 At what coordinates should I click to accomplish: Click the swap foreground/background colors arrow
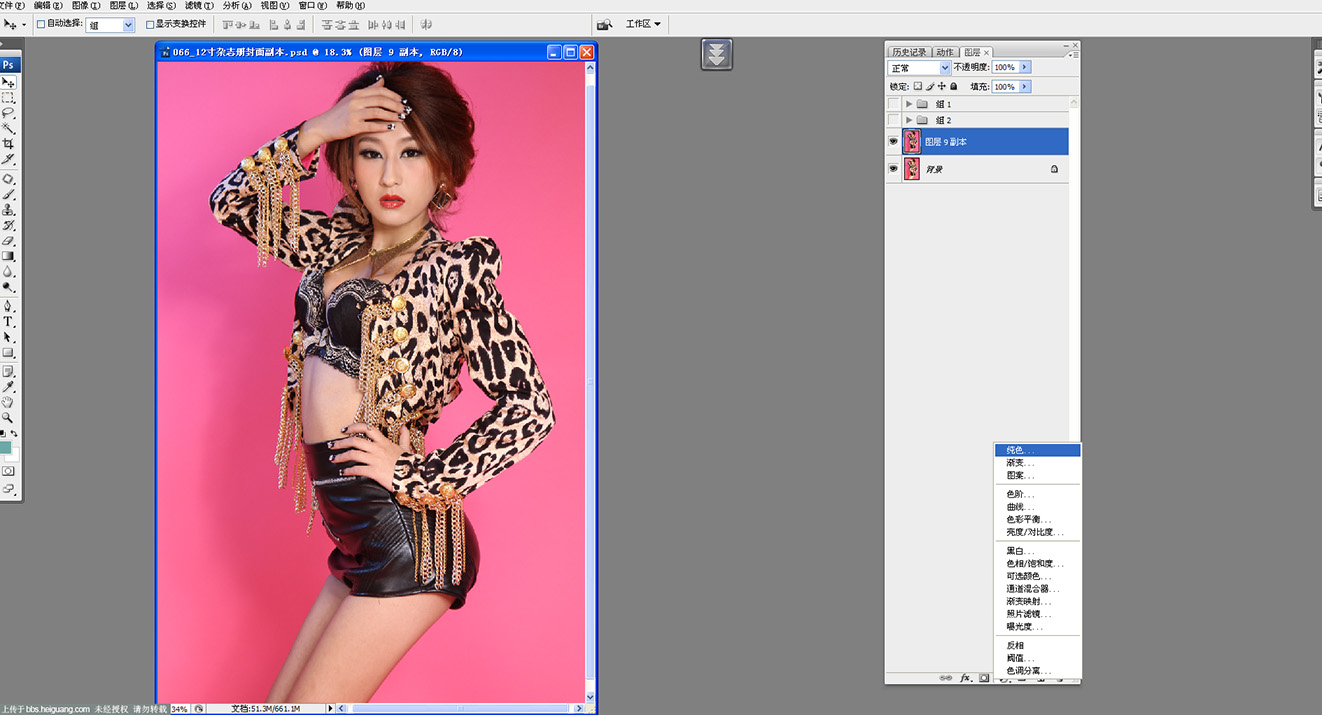coord(14,433)
